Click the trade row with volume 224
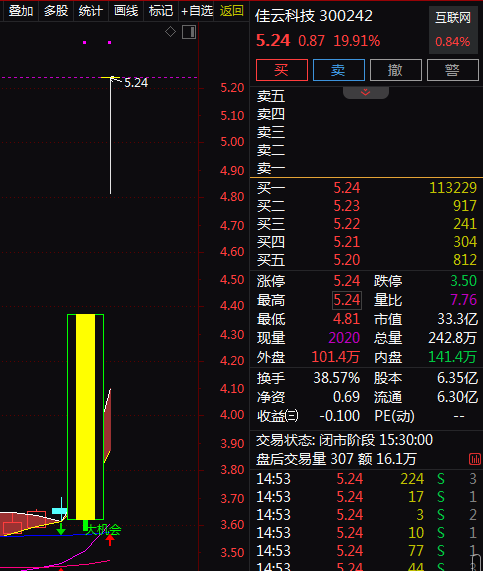Image resolution: width=483 pixels, height=571 pixels. coord(366,479)
